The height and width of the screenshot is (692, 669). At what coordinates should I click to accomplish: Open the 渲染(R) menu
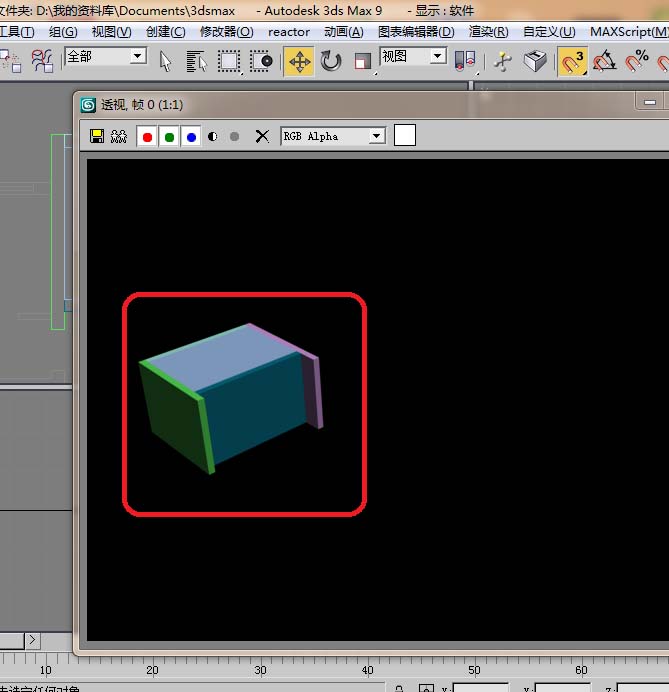pyautogui.click(x=488, y=32)
